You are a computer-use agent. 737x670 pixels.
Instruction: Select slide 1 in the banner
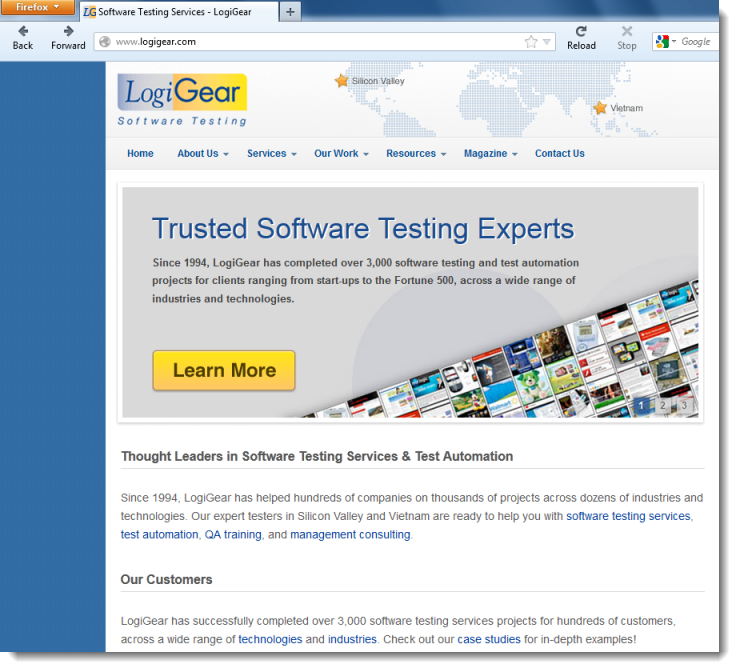tap(641, 405)
